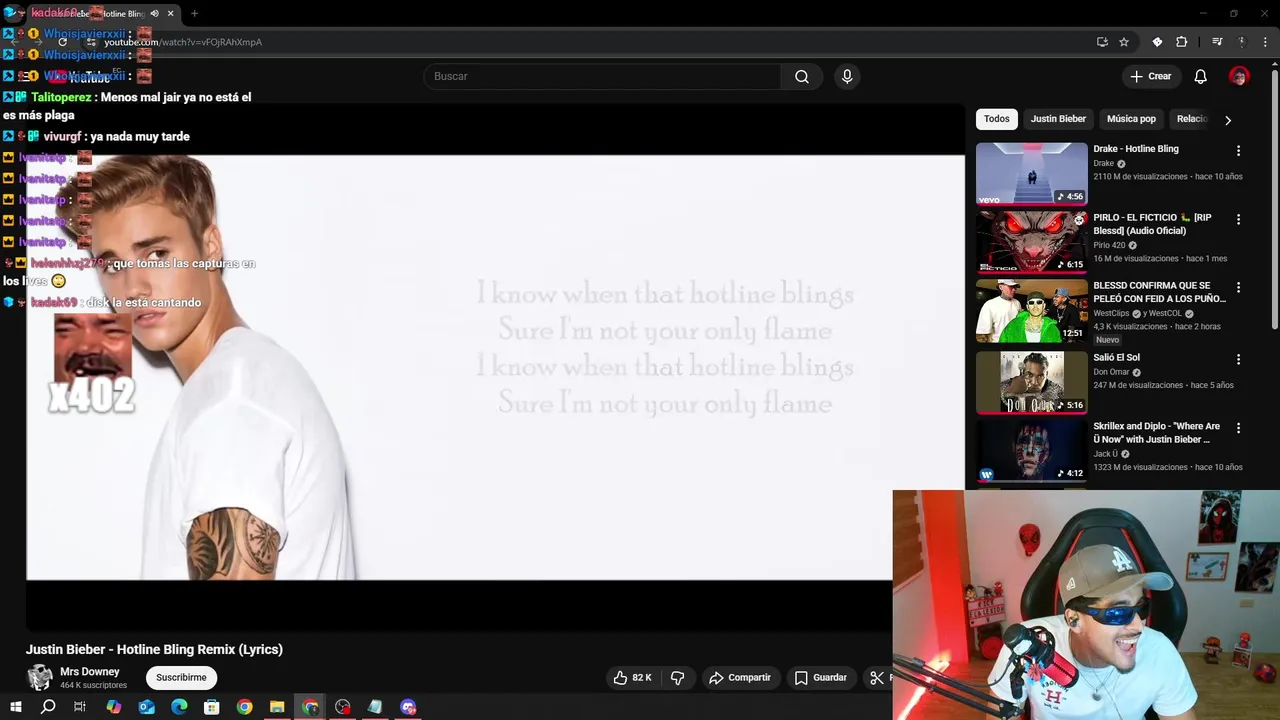Click the address bar URL
1280x720 pixels.
tap(183, 42)
